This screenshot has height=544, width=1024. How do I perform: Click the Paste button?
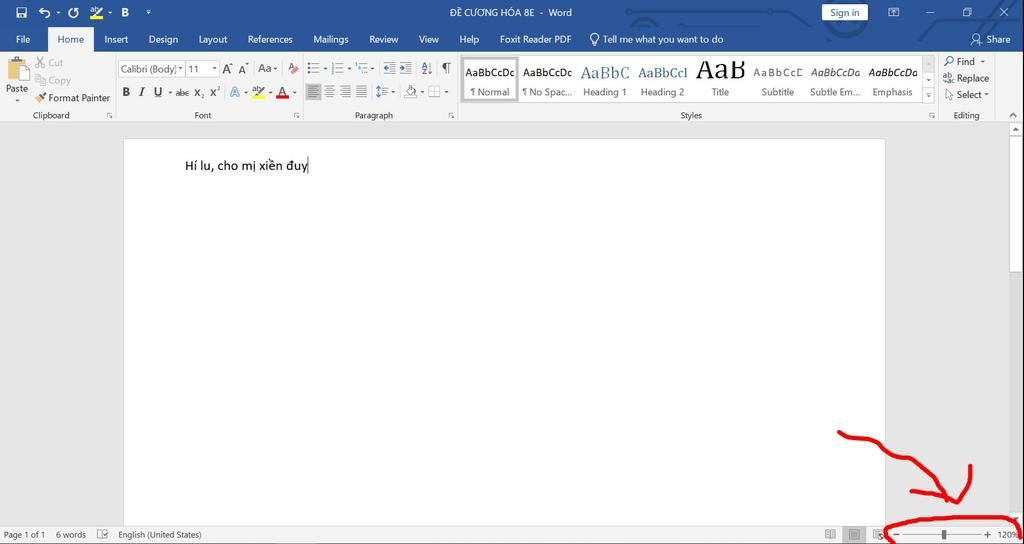pyautogui.click(x=18, y=78)
